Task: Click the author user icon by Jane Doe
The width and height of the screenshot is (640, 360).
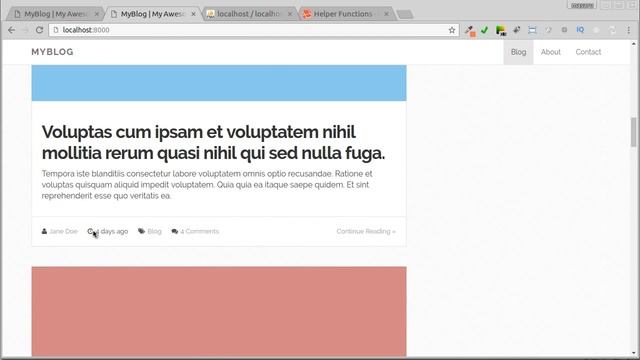Action: (x=44, y=231)
